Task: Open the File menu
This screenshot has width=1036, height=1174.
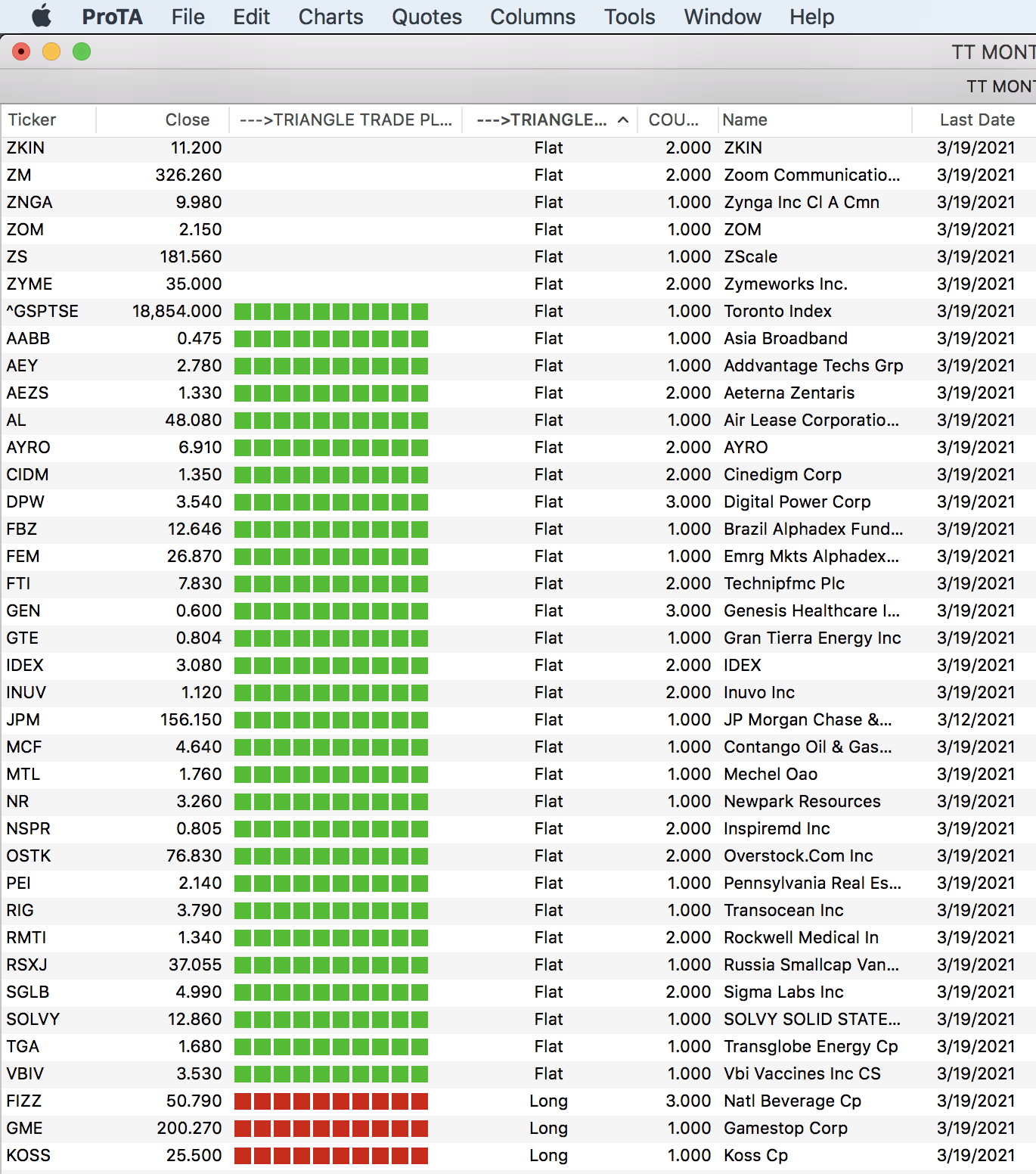Action: pos(188,17)
